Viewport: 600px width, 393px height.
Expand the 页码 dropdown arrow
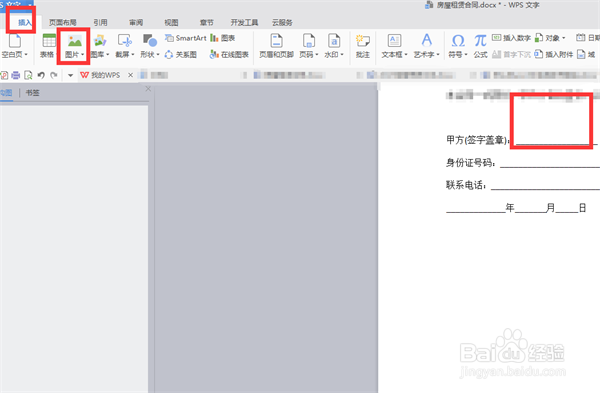(317, 55)
